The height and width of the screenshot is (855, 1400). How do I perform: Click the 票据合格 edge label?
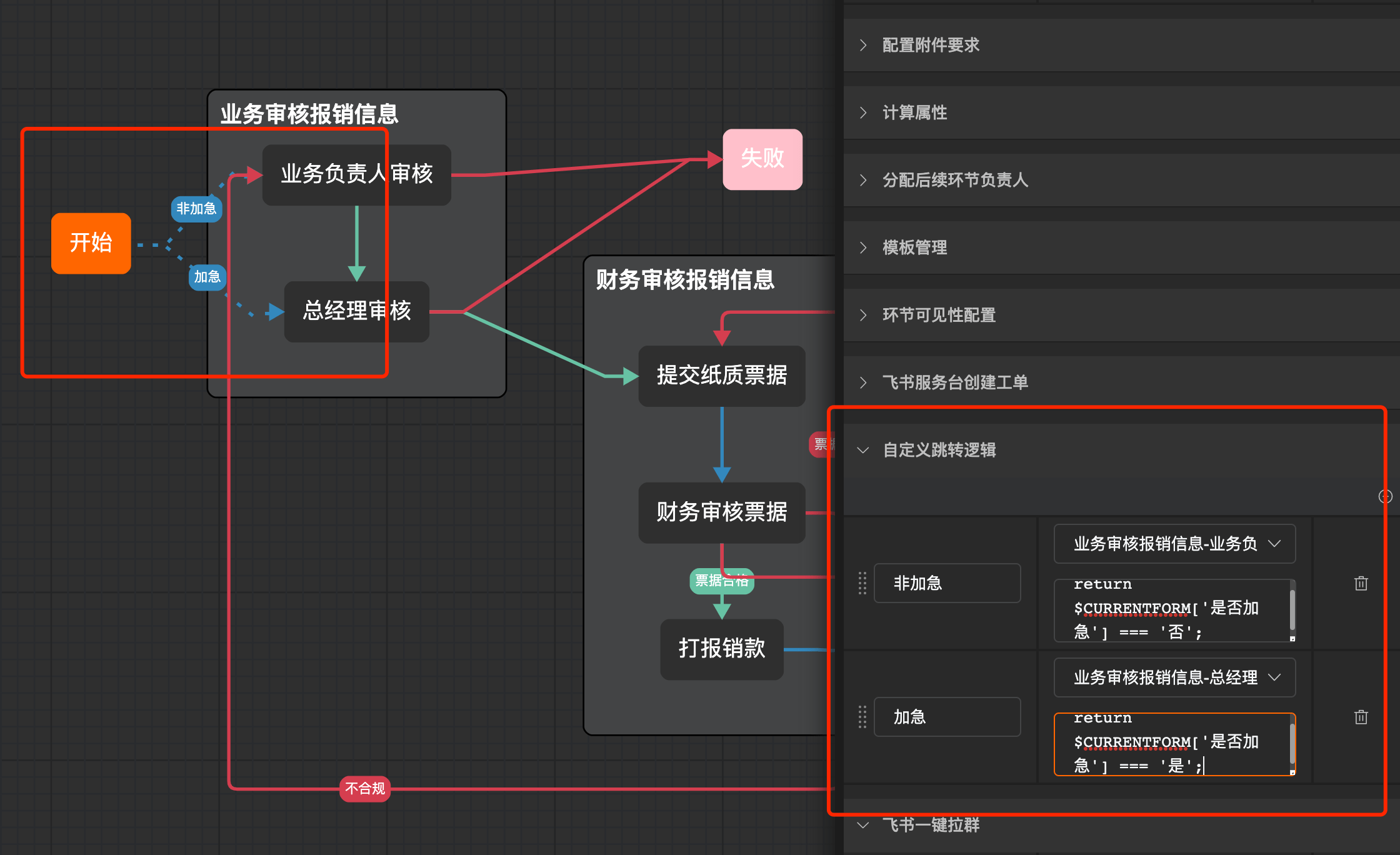tap(722, 581)
